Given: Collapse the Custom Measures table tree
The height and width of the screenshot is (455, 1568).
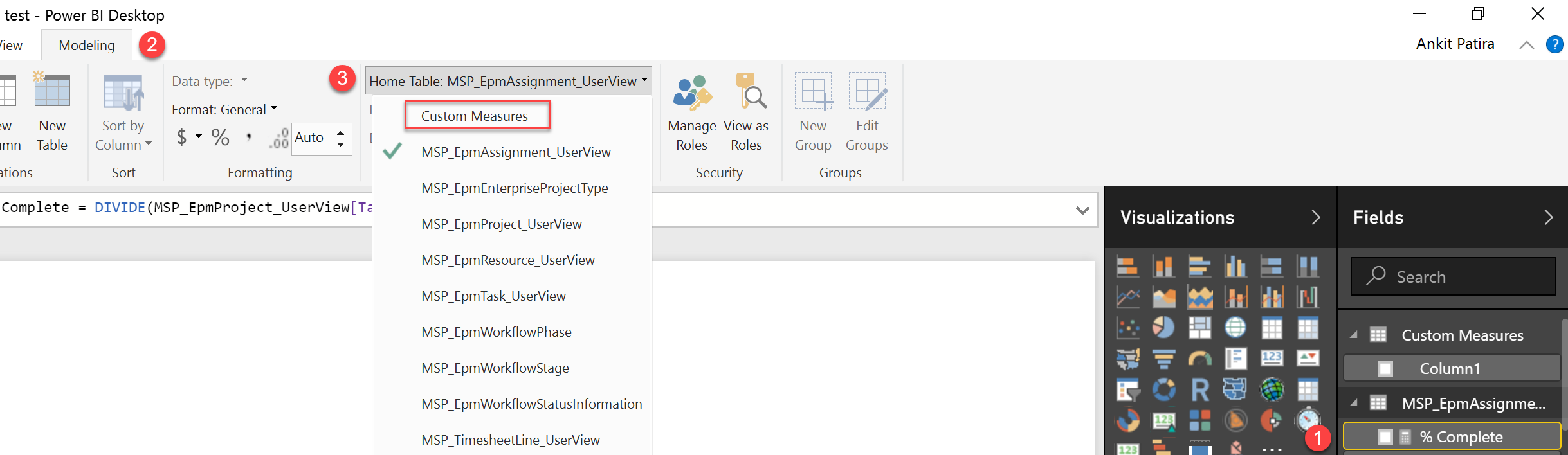Looking at the screenshot, I should pos(1353,335).
